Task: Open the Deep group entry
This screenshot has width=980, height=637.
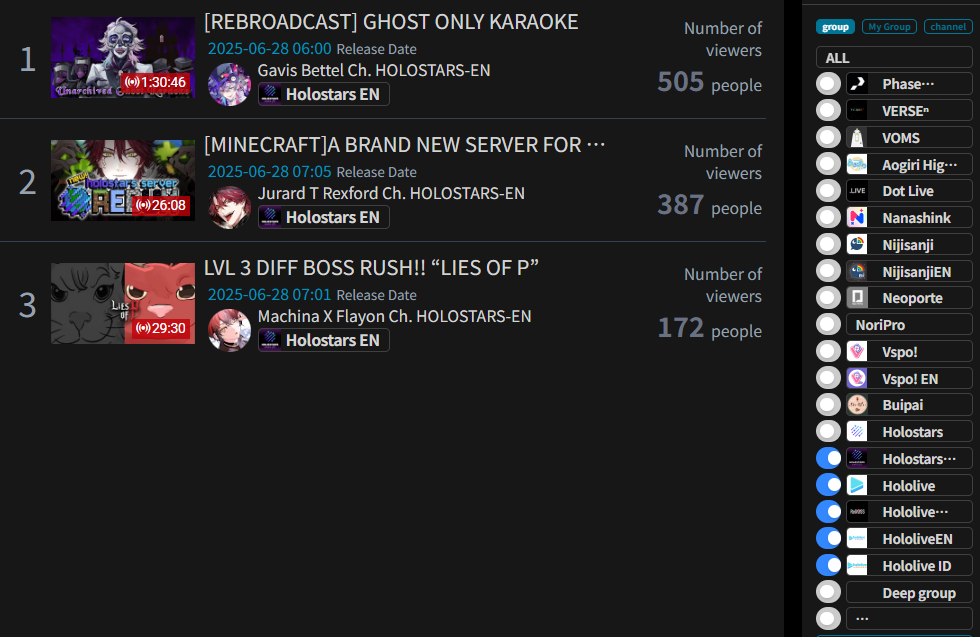Action: (909, 593)
